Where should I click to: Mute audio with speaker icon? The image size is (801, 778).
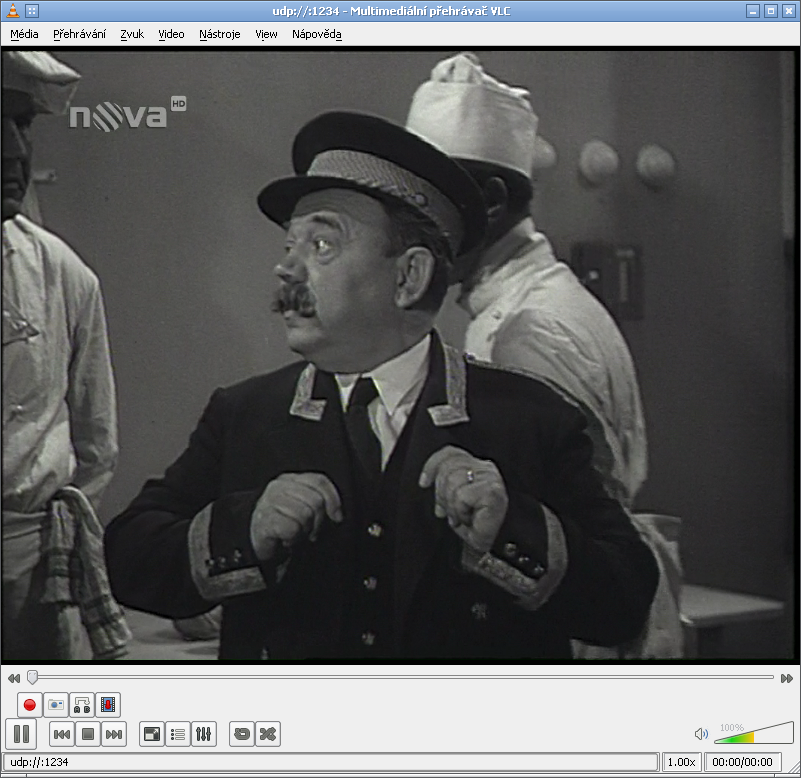coord(701,734)
